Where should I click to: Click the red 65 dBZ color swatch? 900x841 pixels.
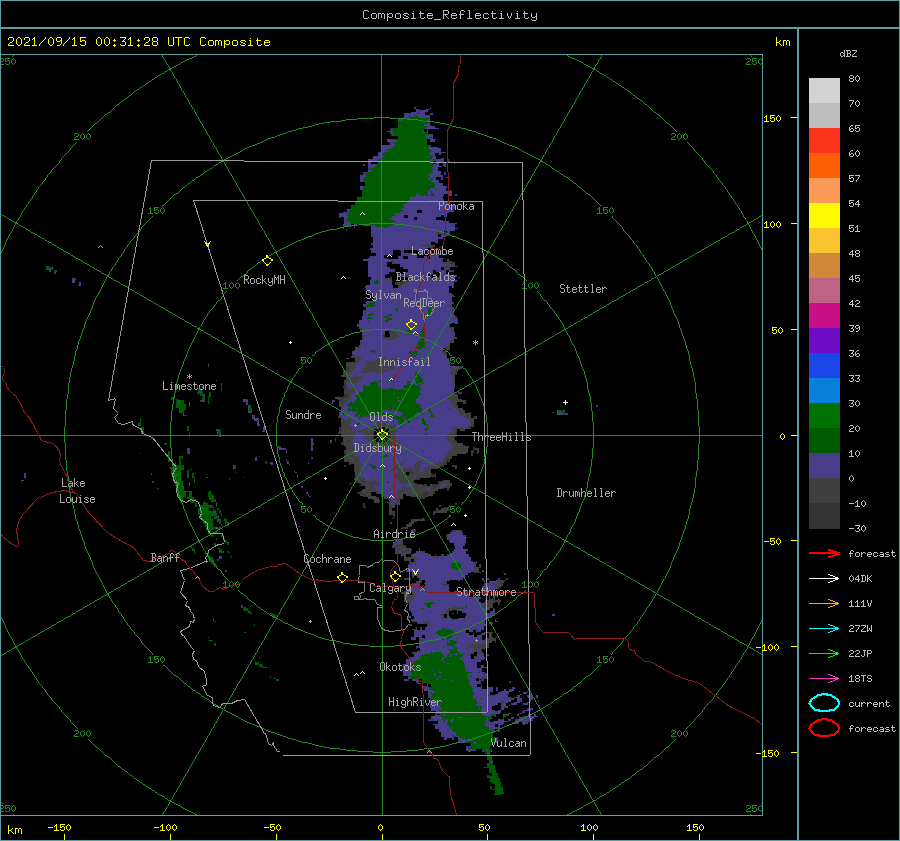(824, 141)
